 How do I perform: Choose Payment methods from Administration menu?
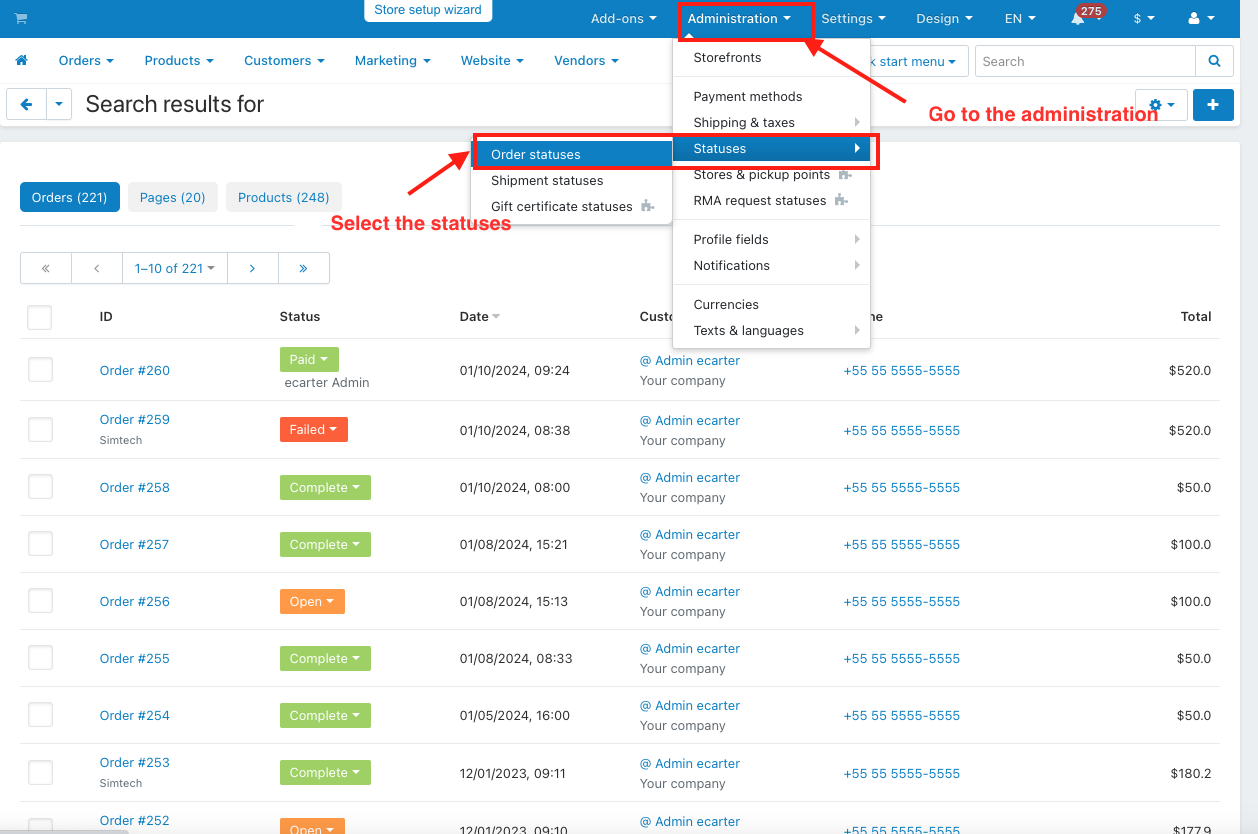748,97
